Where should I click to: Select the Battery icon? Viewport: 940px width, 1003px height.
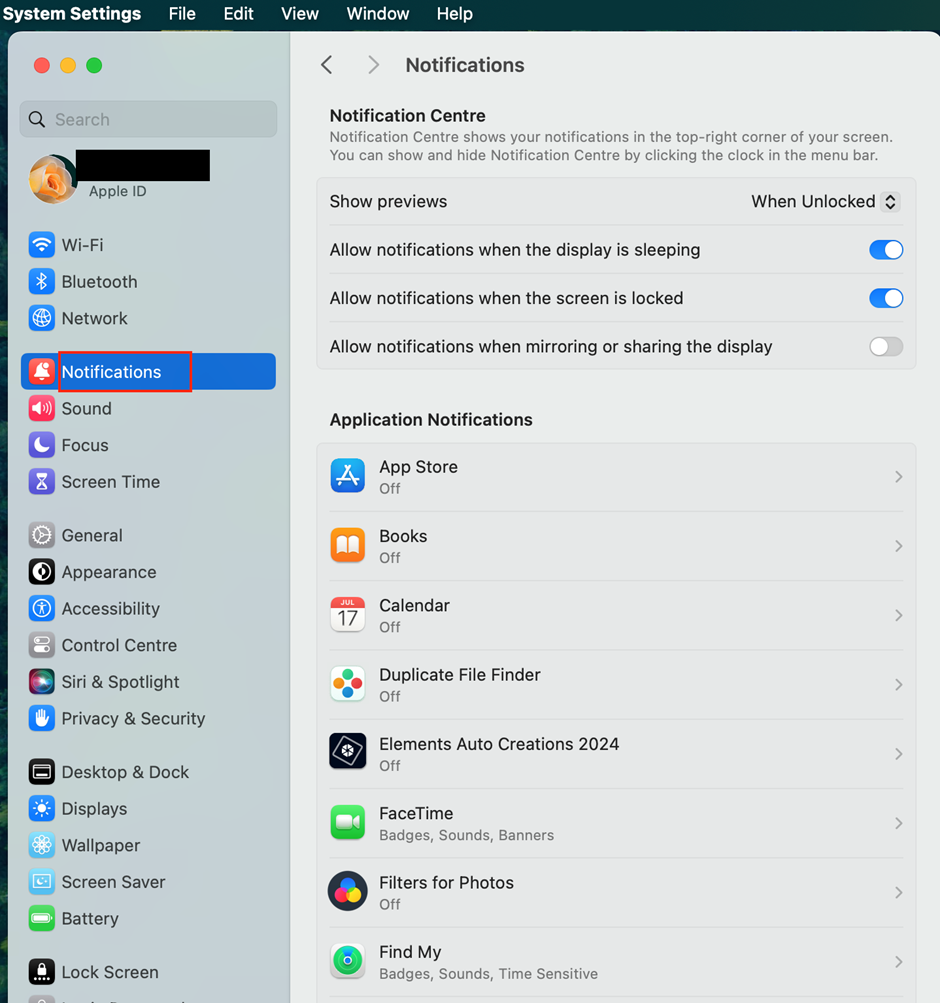point(42,919)
